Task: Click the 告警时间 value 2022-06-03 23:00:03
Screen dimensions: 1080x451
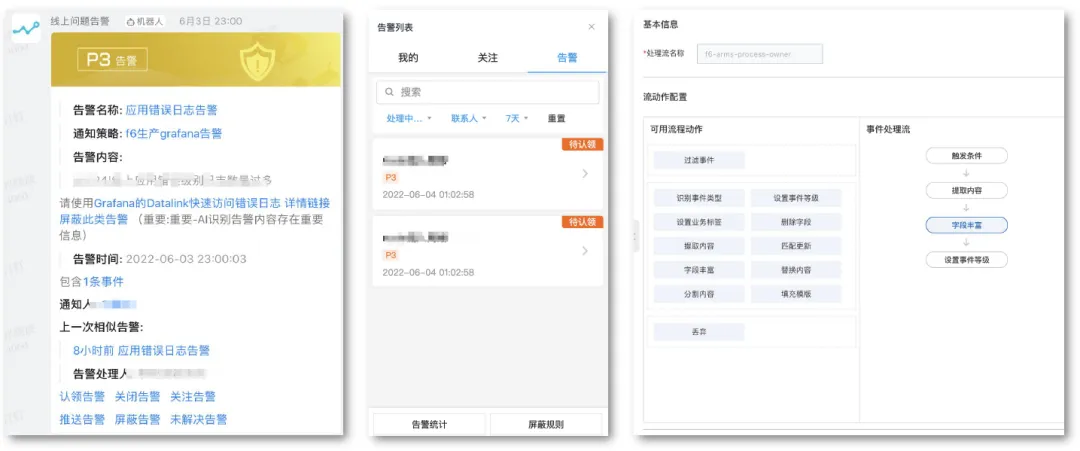Action: pos(186,259)
